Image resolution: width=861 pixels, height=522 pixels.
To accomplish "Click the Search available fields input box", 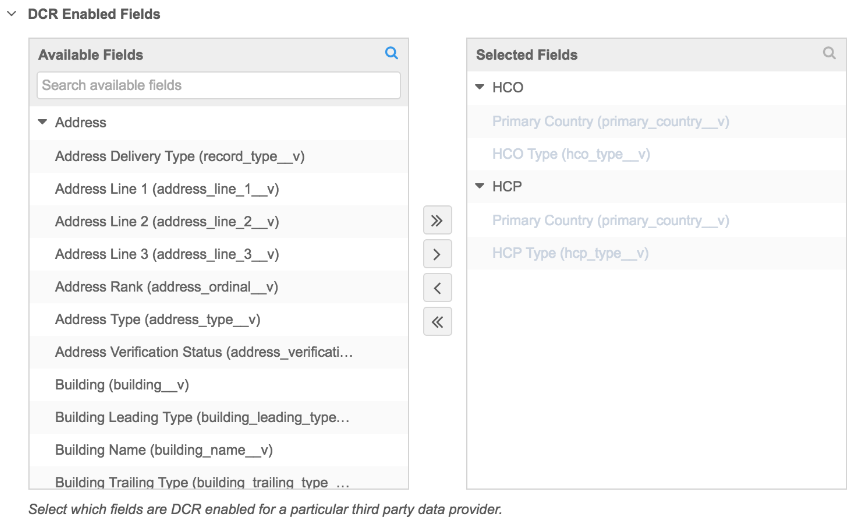I will pos(218,85).
